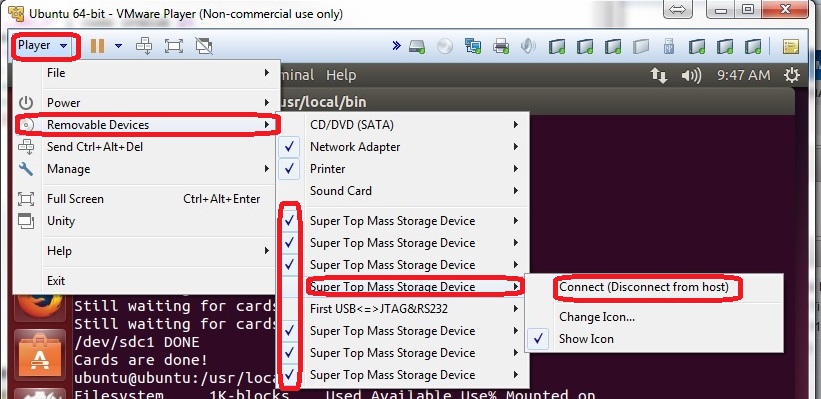This screenshot has height=399, width=821.
Task: Open Ubuntu system gear menu icon
Action: click(x=791, y=75)
